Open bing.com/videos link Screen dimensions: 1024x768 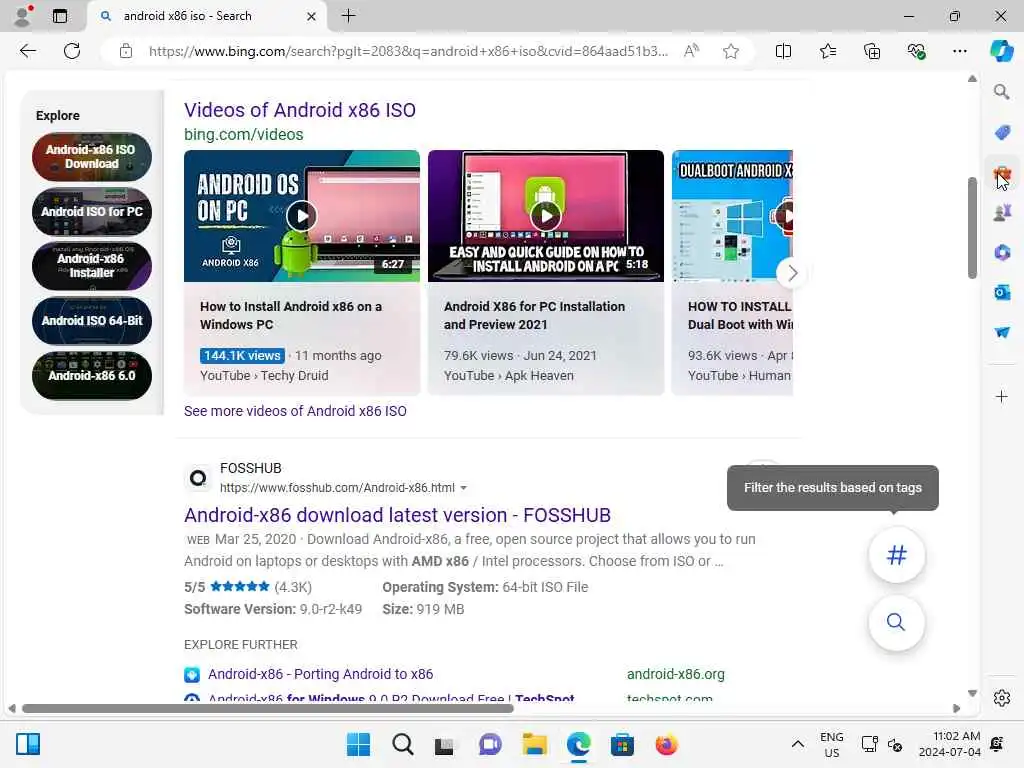(x=244, y=135)
